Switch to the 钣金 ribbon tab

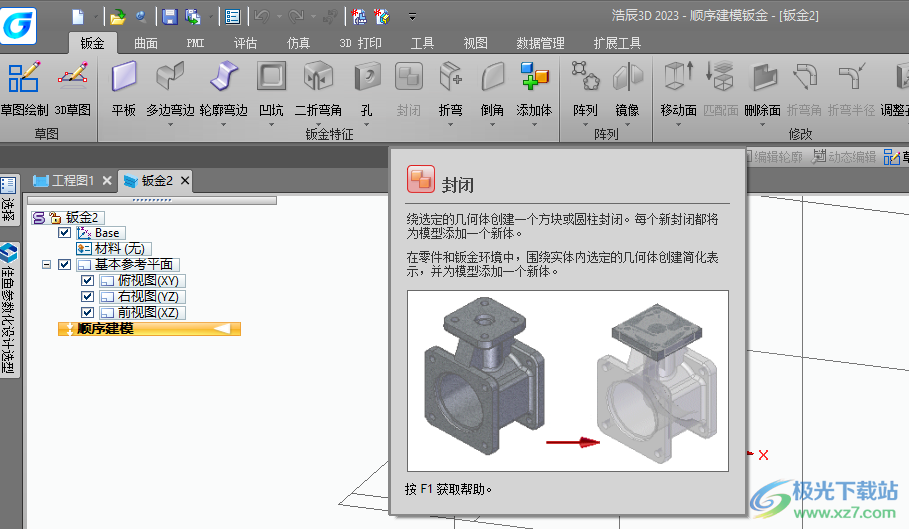coord(93,43)
